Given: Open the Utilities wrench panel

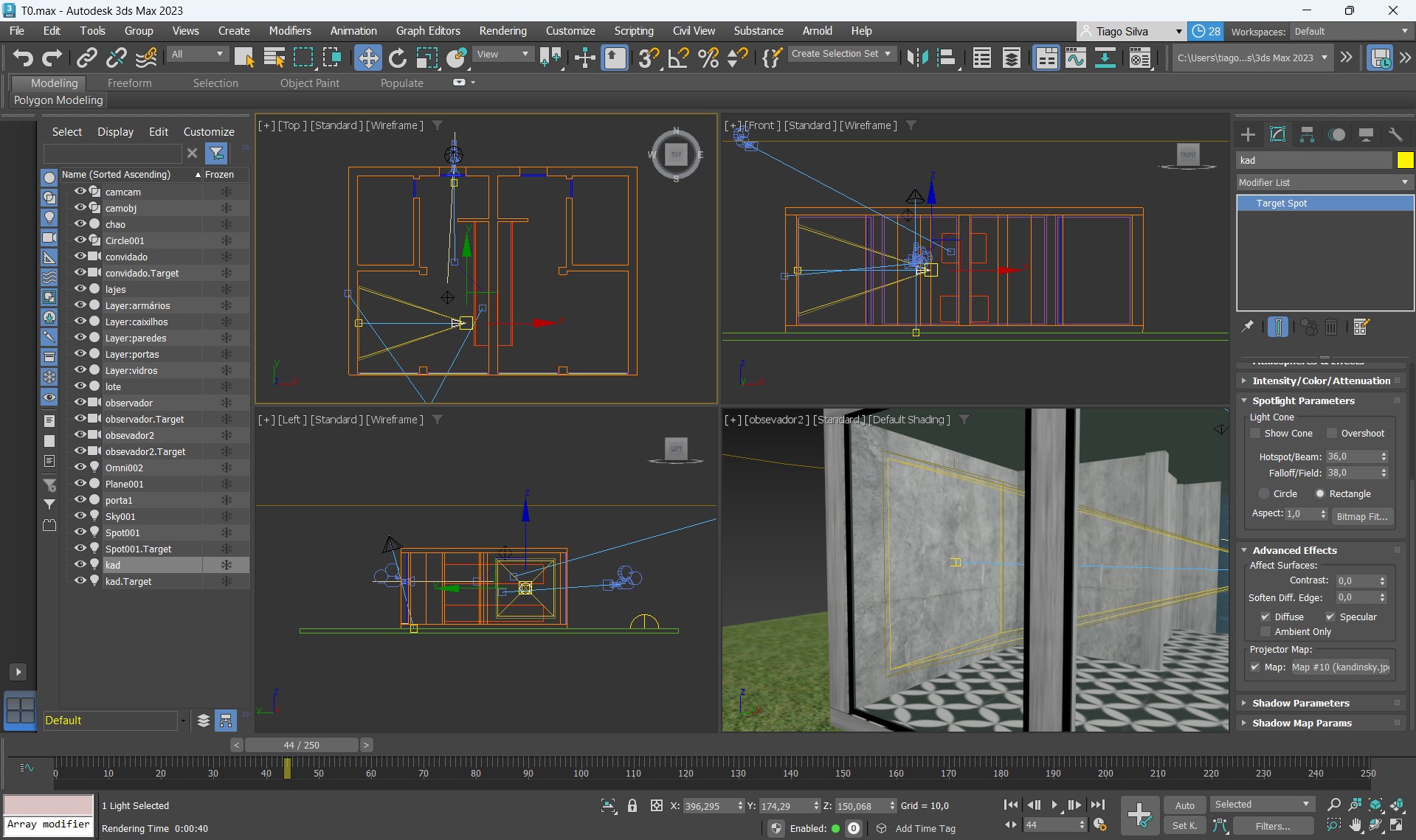Looking at the screenshot, I should (x=1395, y=134).
